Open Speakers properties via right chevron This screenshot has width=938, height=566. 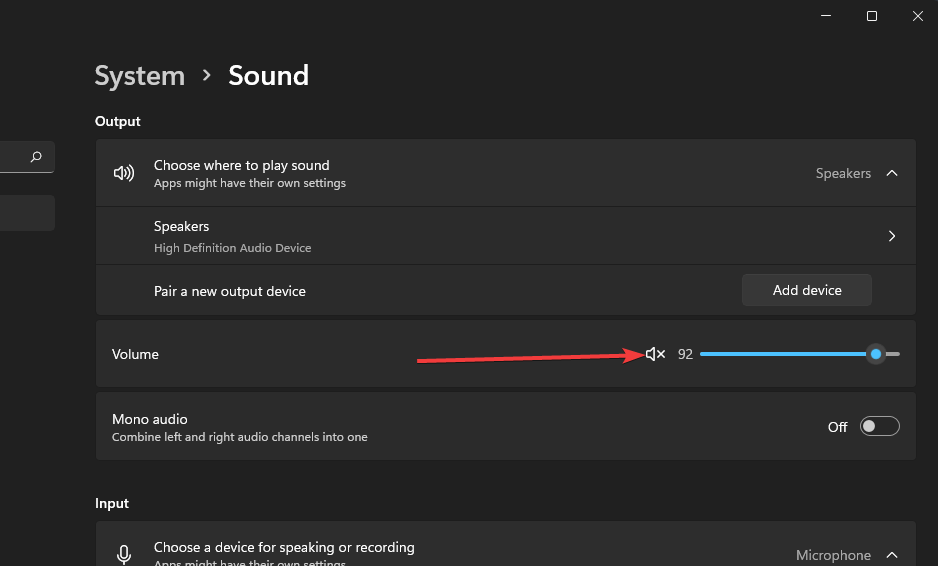892,236
